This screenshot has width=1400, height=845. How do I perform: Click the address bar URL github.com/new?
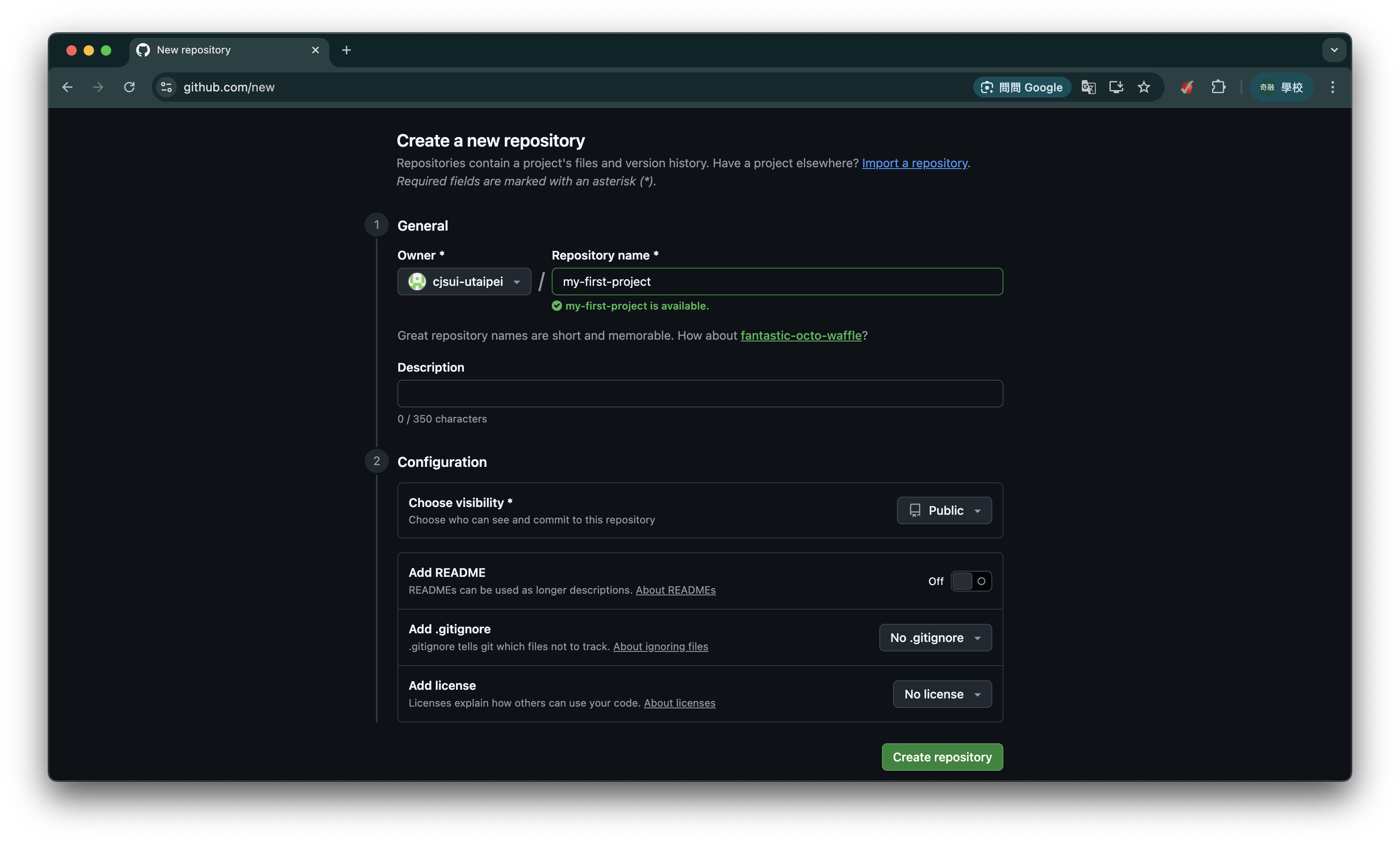228,87
